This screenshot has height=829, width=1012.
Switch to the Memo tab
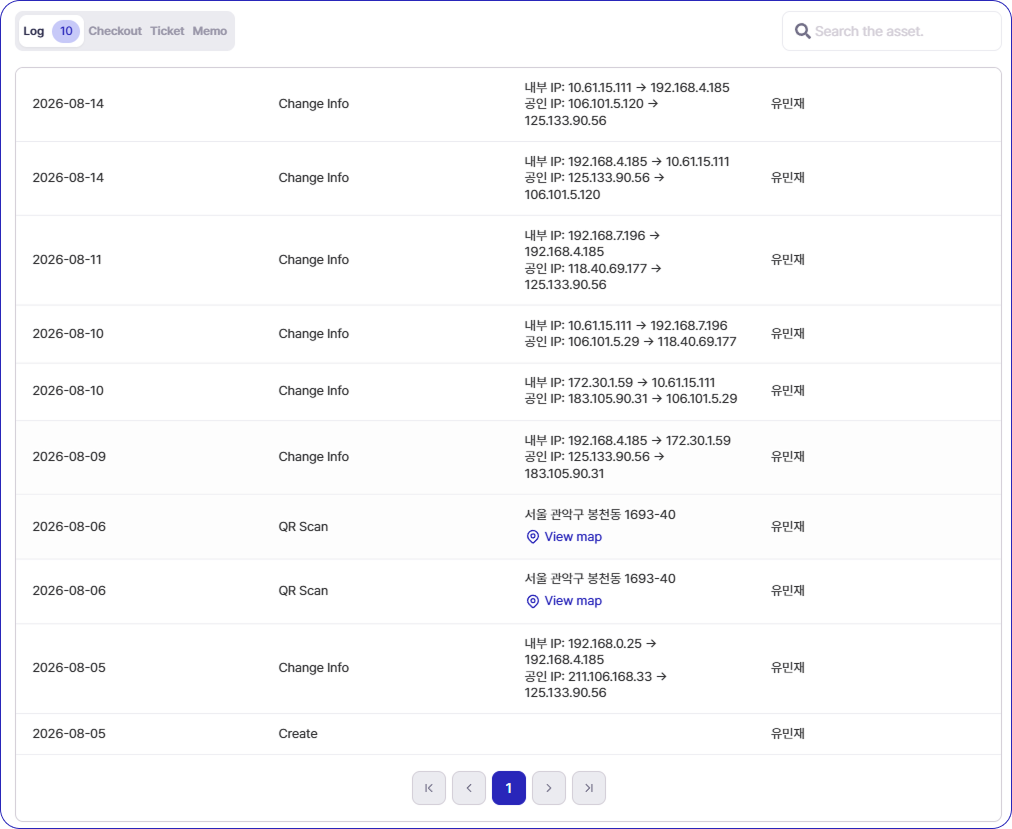tap(210, 31)
